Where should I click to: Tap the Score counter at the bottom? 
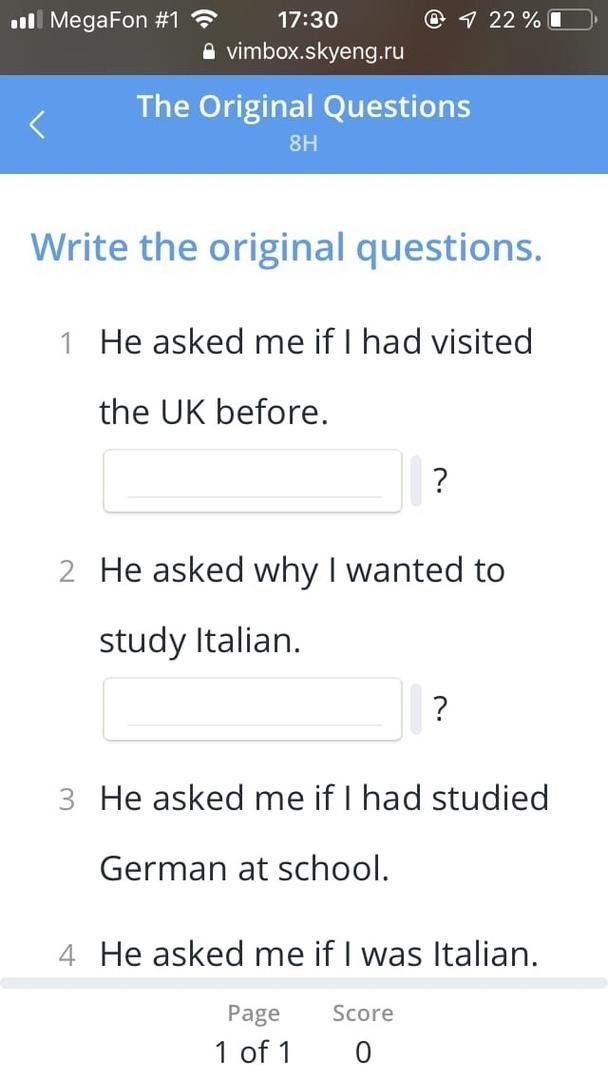point(363,1033)
